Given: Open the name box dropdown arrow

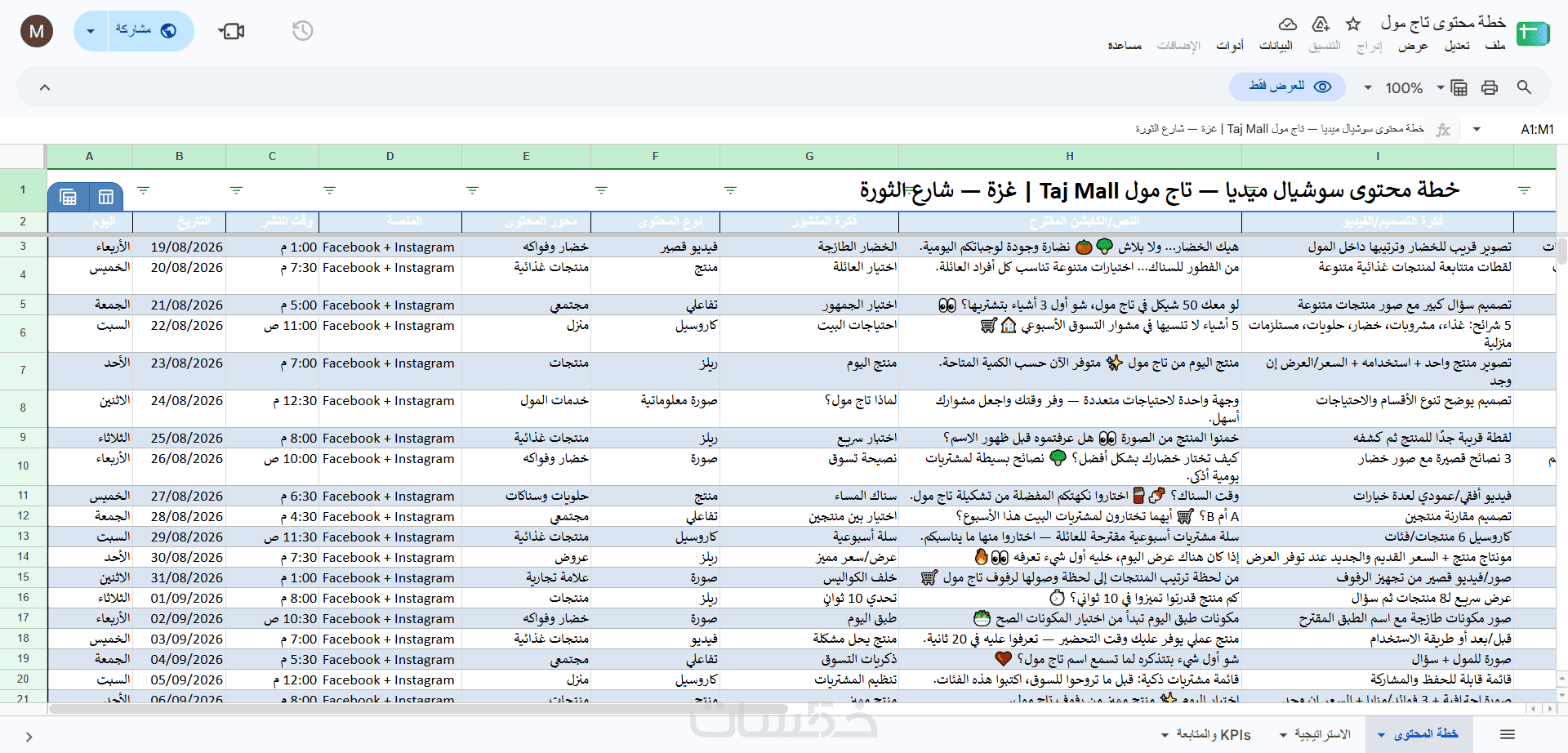Looking at the screenshot, I should pyautogui.click(x=1477, y=129).
